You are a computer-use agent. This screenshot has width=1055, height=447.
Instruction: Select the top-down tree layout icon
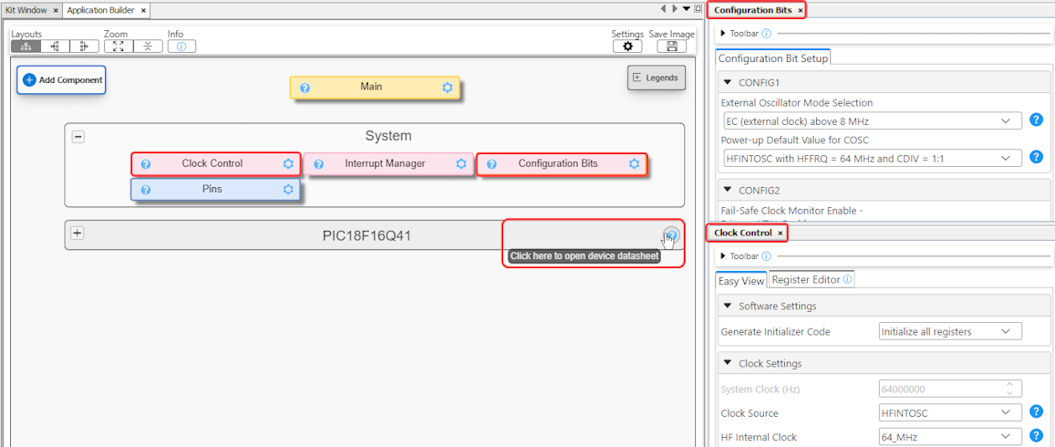click(x=26, y=46)
